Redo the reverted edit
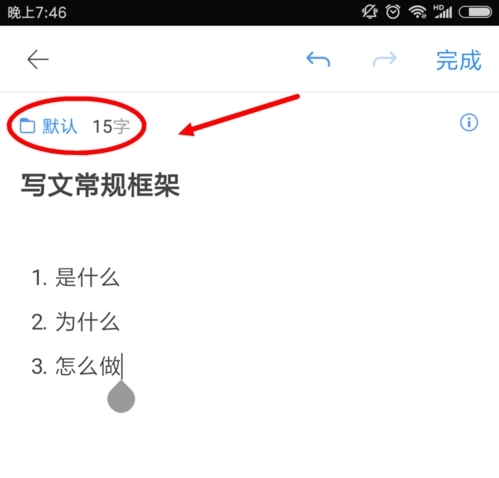 tap(385, 59)
